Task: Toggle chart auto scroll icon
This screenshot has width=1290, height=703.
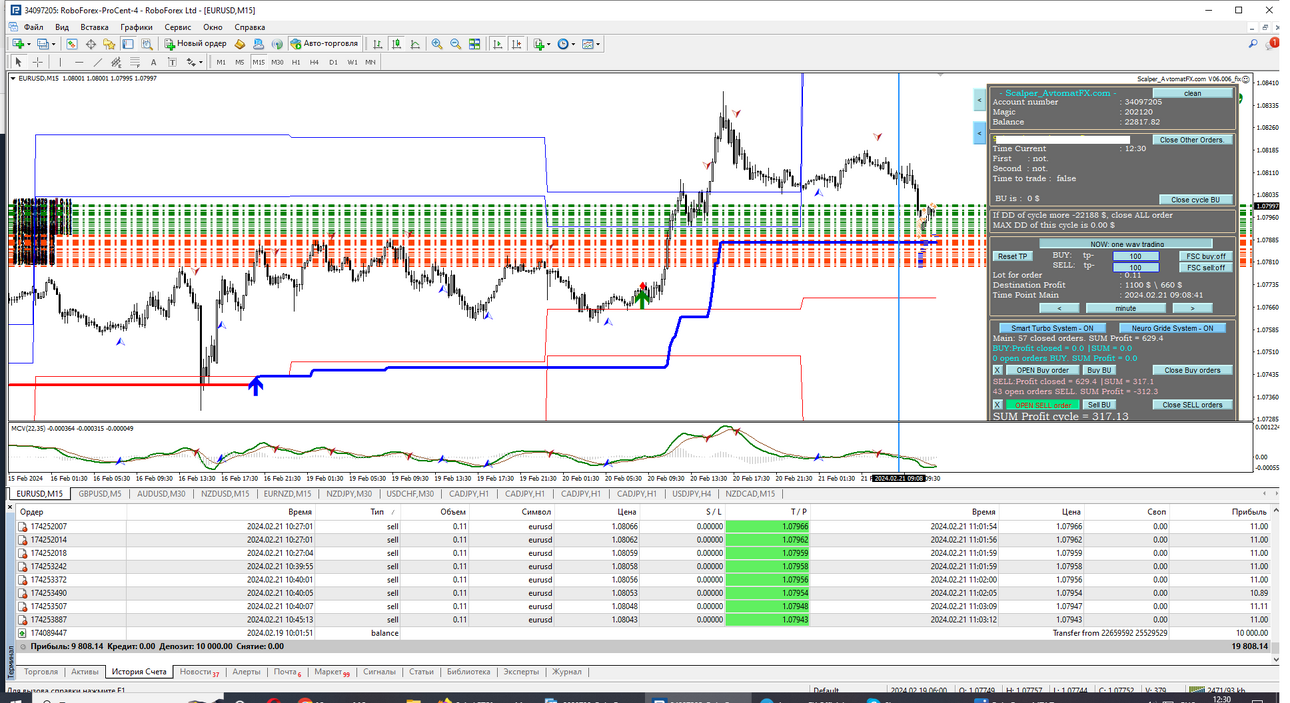Action: click(x=497, y=44)
